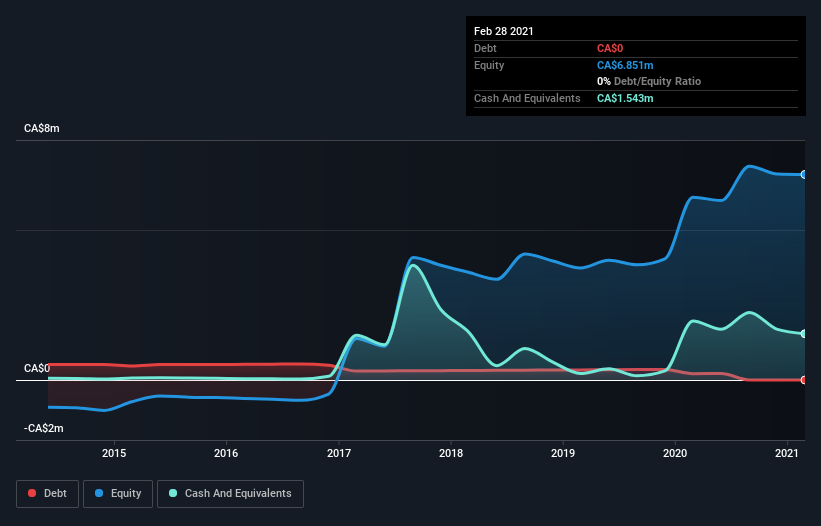Click the 2017 x-axis label
The image size is (821, 526).
pos(339,453)
